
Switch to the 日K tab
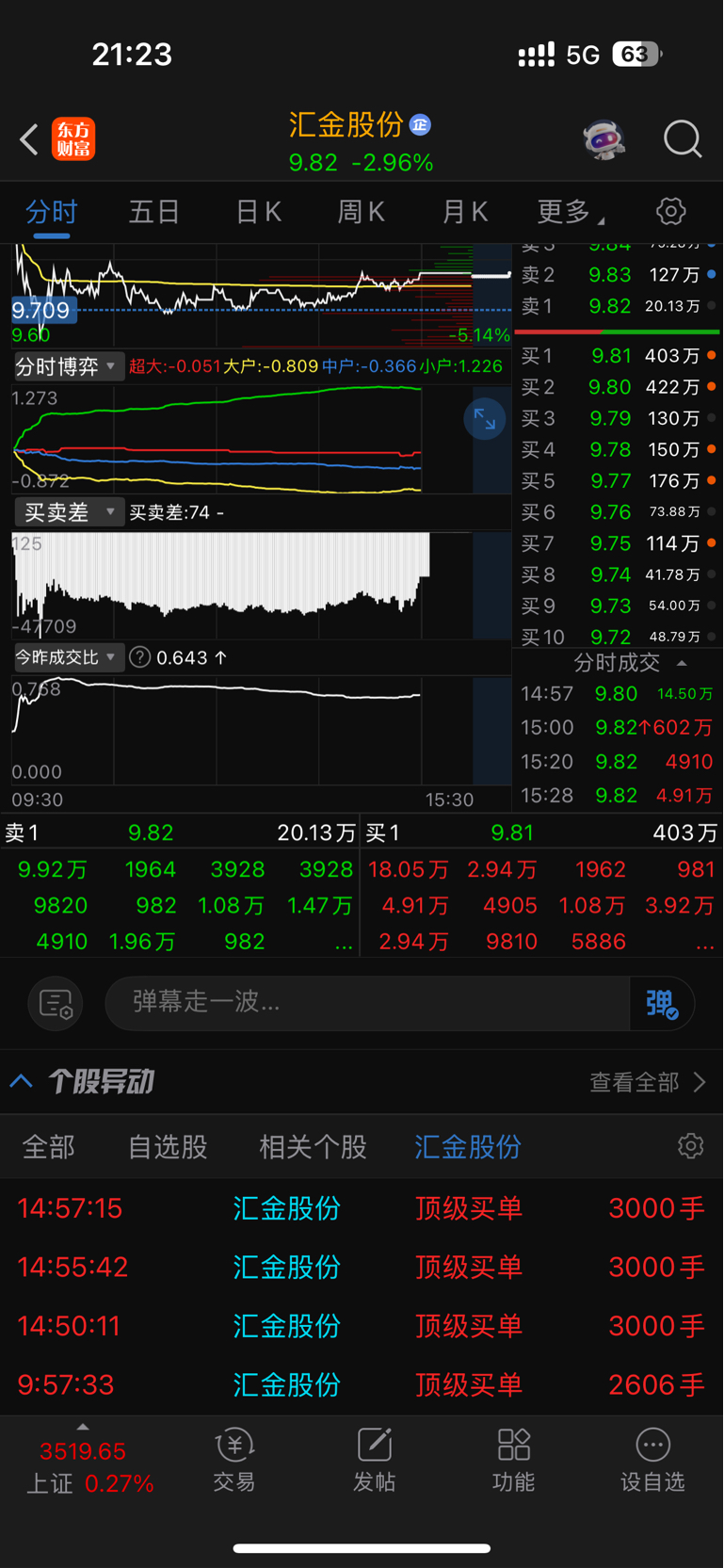click(259, 212)
